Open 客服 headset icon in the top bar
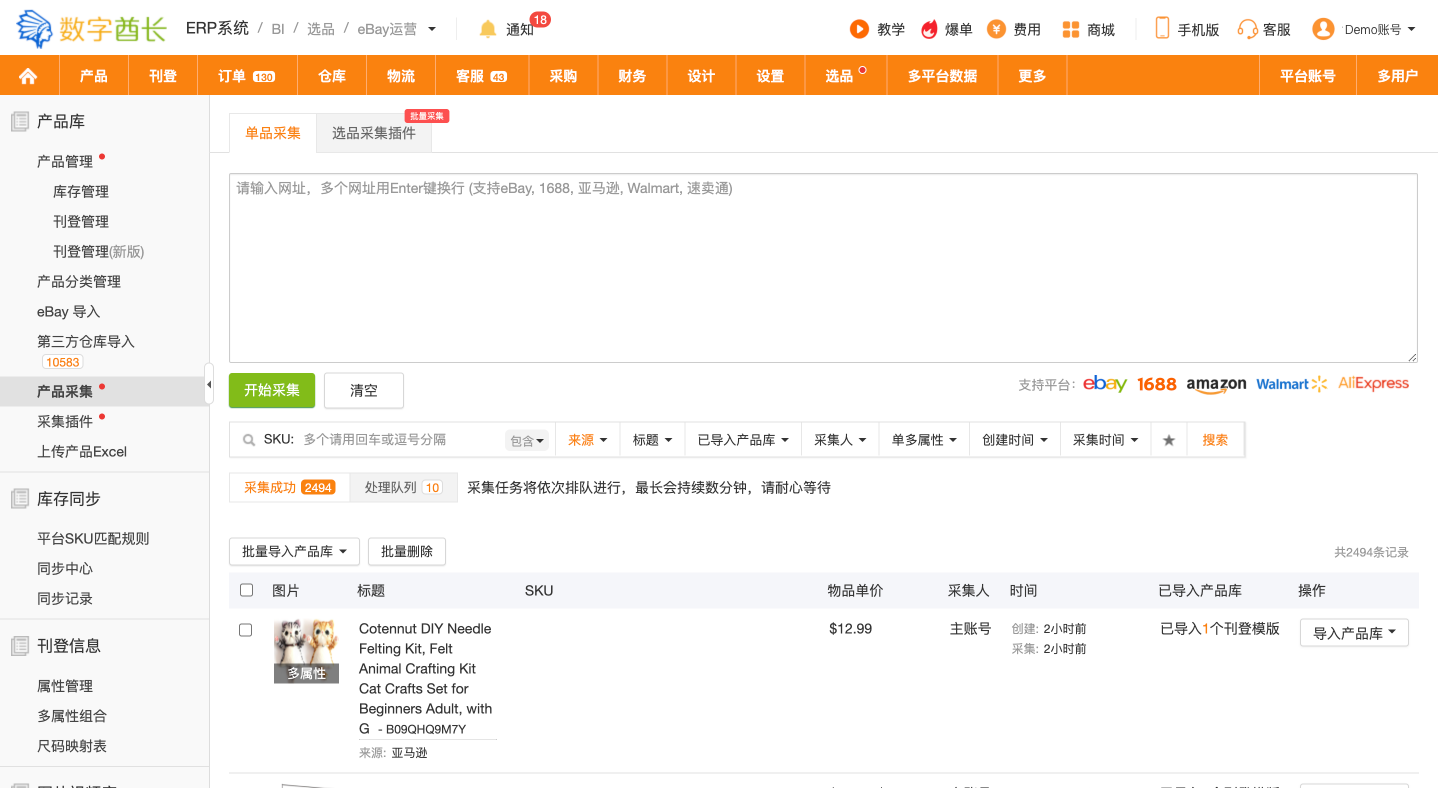The height and width of the screenshot is (788, 1438). pyautogui.click(x=1247, y=29)
